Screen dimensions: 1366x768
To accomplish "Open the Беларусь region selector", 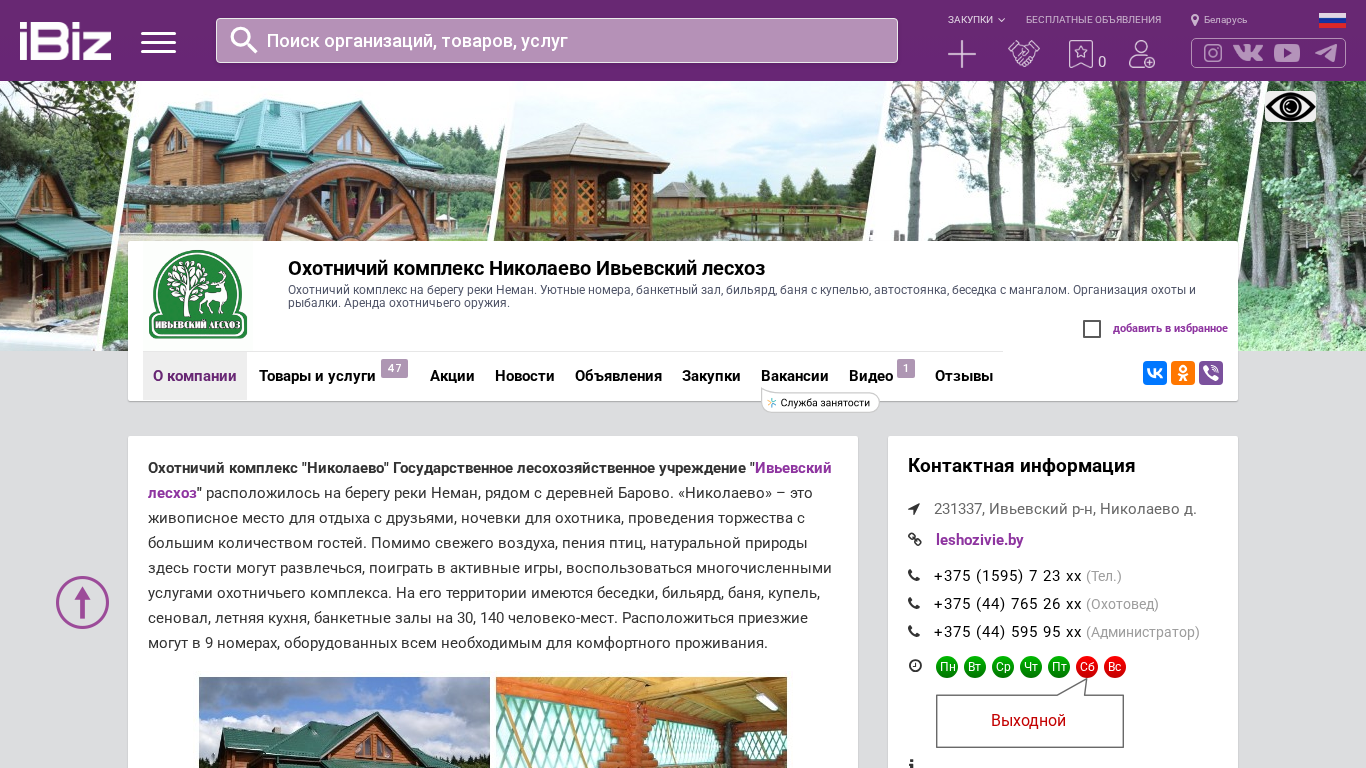I will point(1219,20).
